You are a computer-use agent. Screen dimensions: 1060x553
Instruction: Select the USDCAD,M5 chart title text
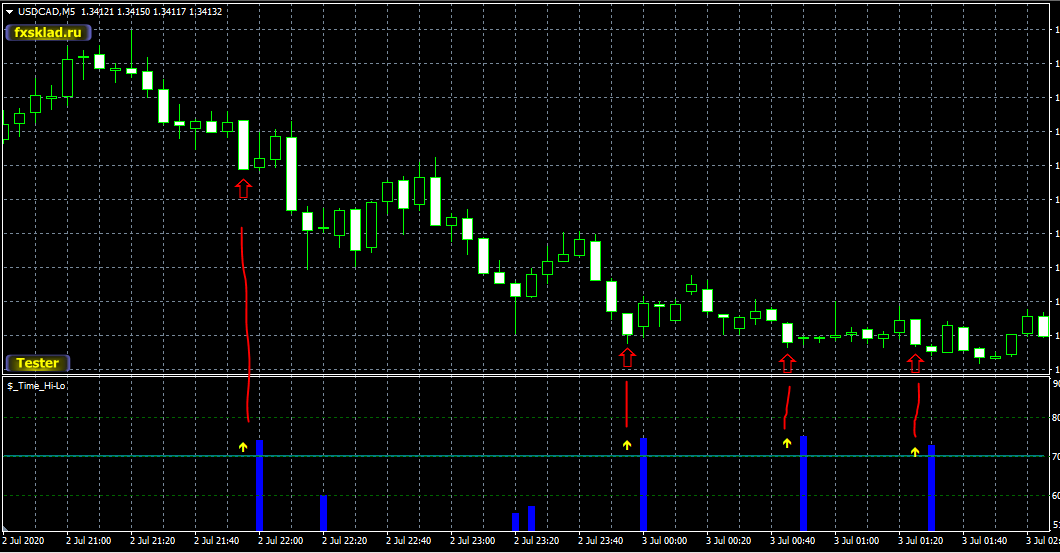click(x=47, y=11)
